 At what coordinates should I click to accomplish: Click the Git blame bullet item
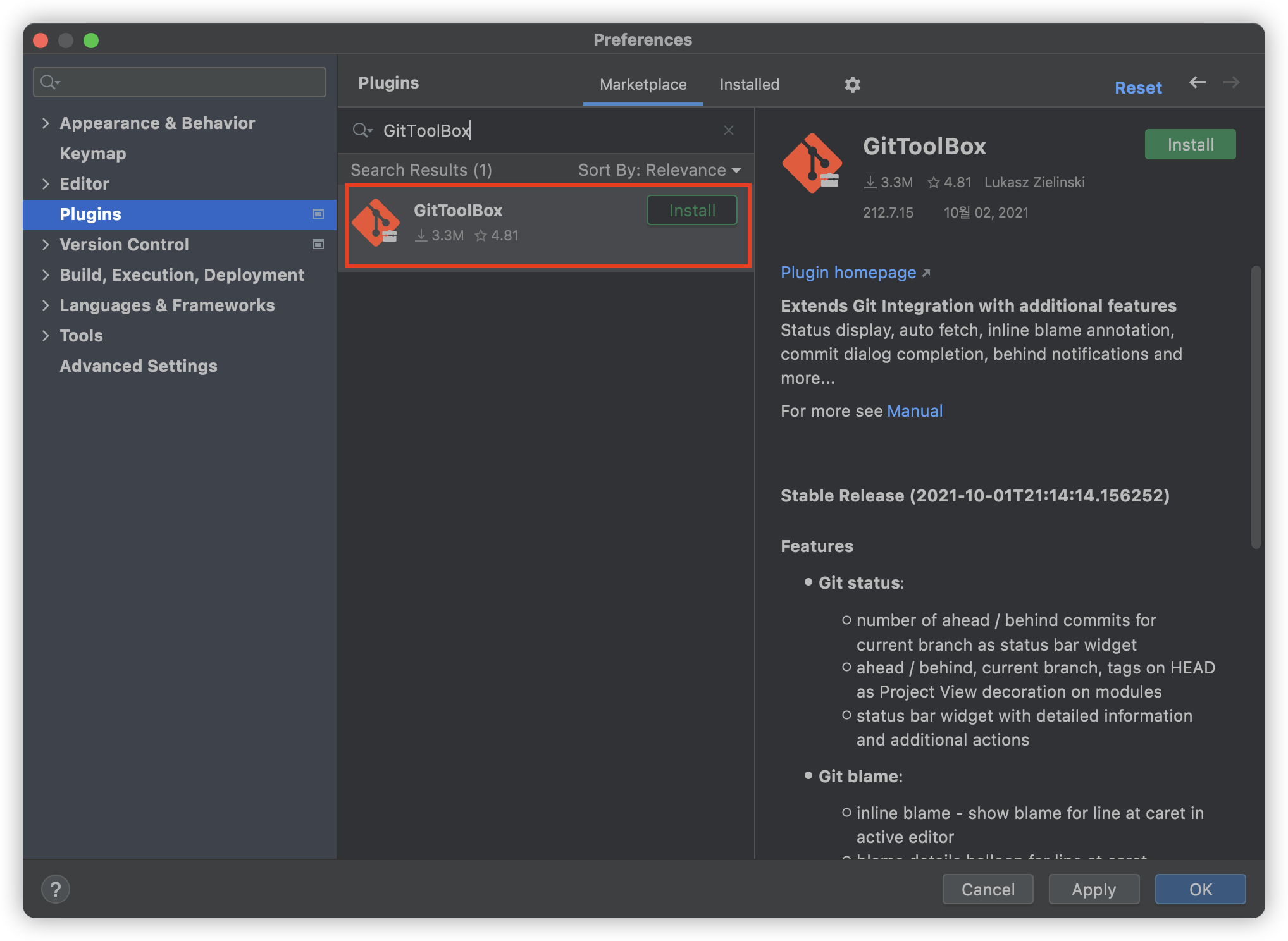tap(860, 777)
